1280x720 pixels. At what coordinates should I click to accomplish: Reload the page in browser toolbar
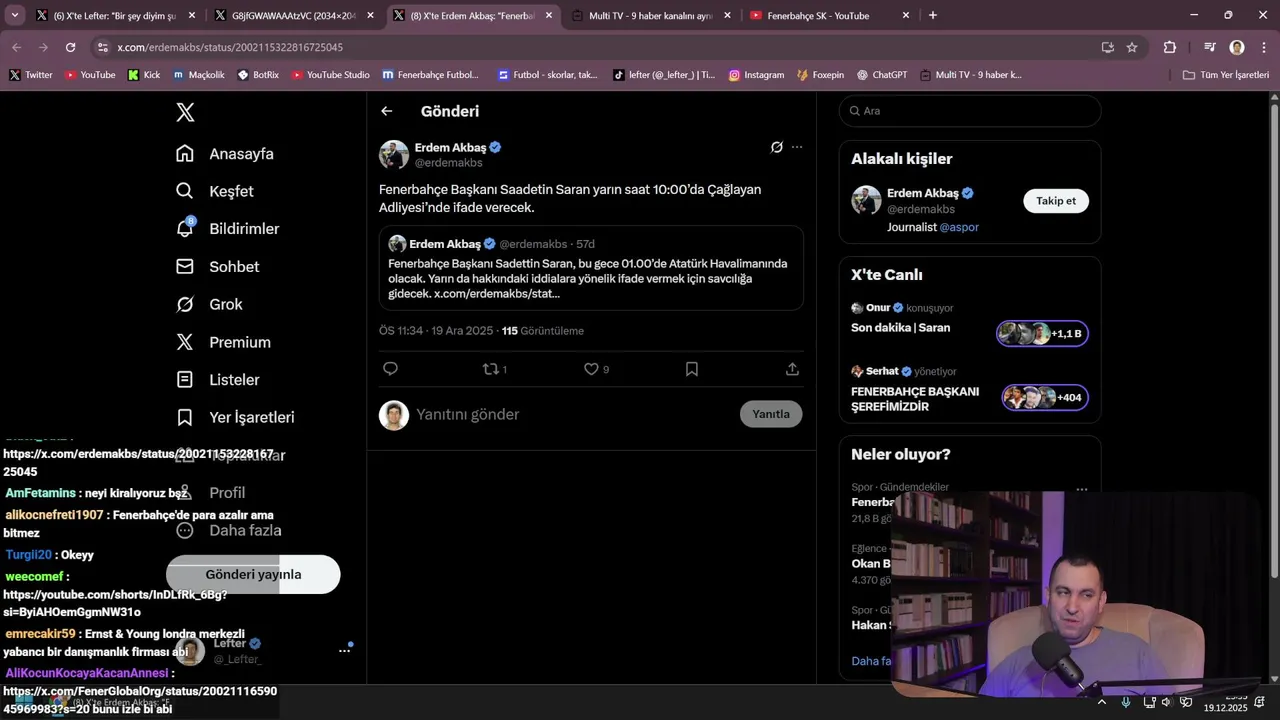click(x=70, y=47)
